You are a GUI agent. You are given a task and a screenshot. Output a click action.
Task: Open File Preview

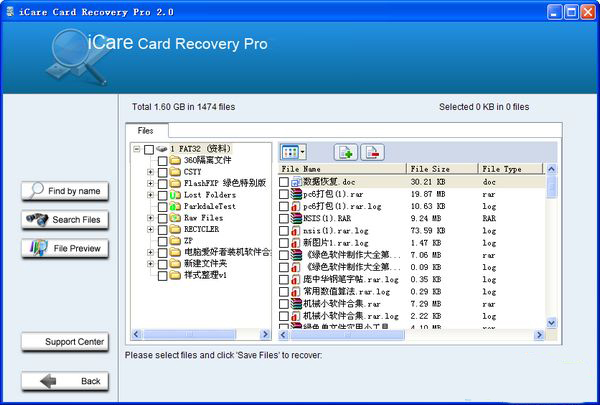(65, 248)
